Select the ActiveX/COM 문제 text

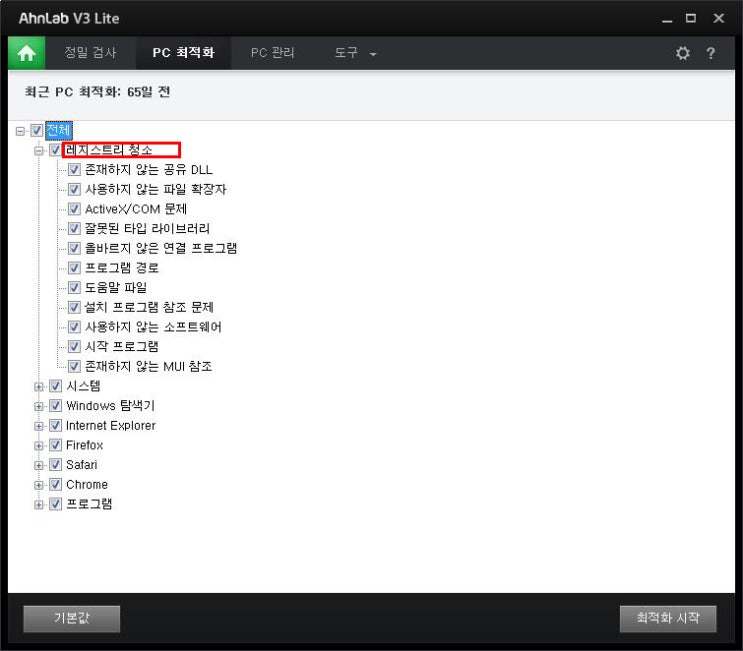(x=136, y=209)
